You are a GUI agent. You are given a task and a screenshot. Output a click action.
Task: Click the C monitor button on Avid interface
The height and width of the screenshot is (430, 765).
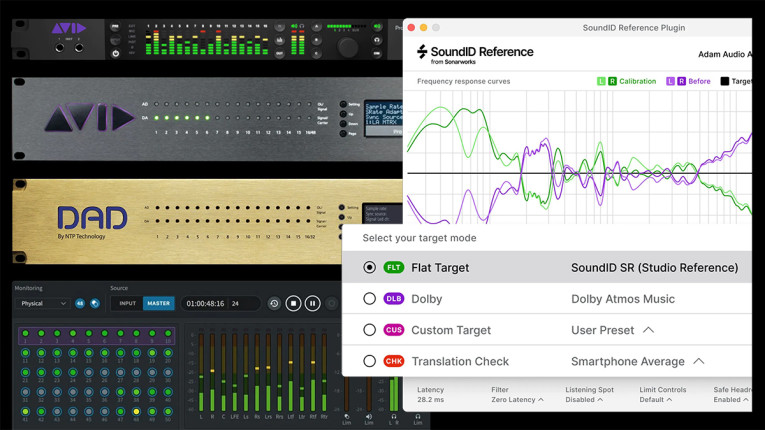317,54
